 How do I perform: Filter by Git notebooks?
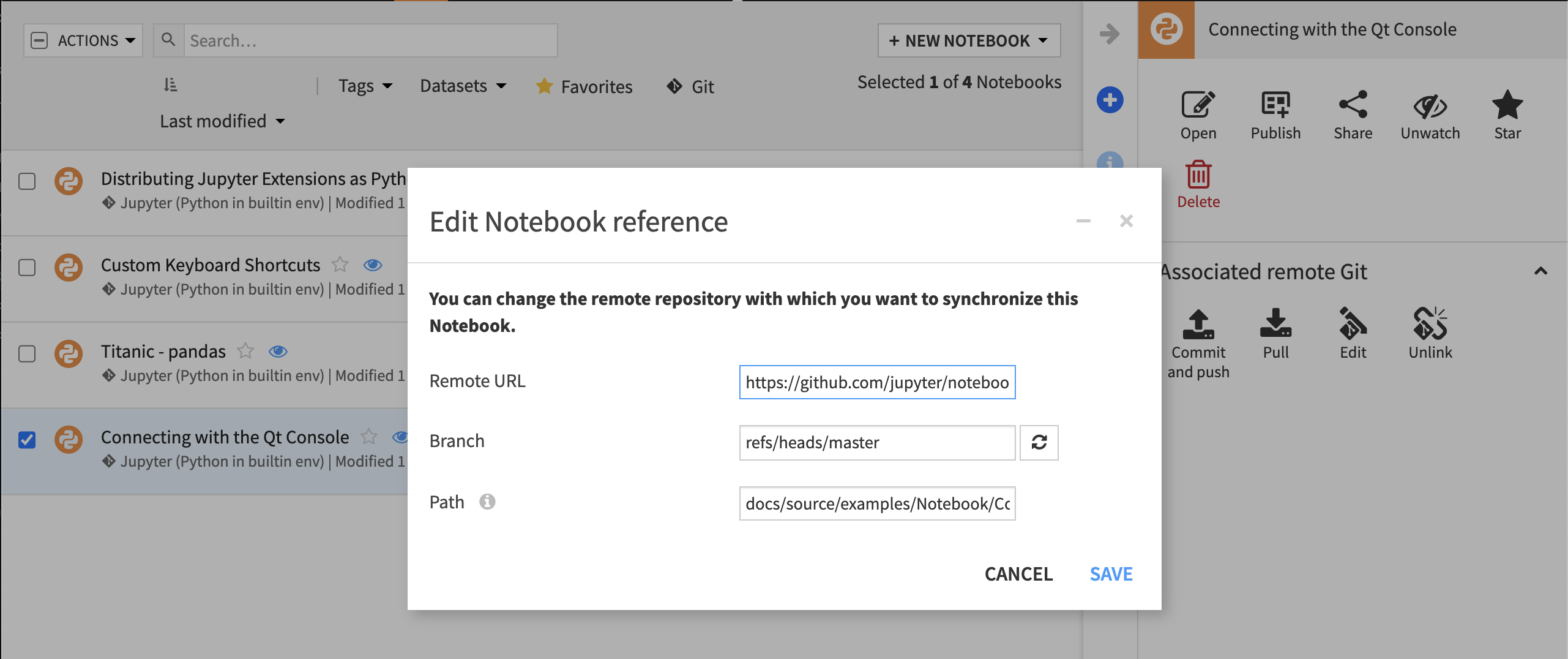tap(690, 87)
